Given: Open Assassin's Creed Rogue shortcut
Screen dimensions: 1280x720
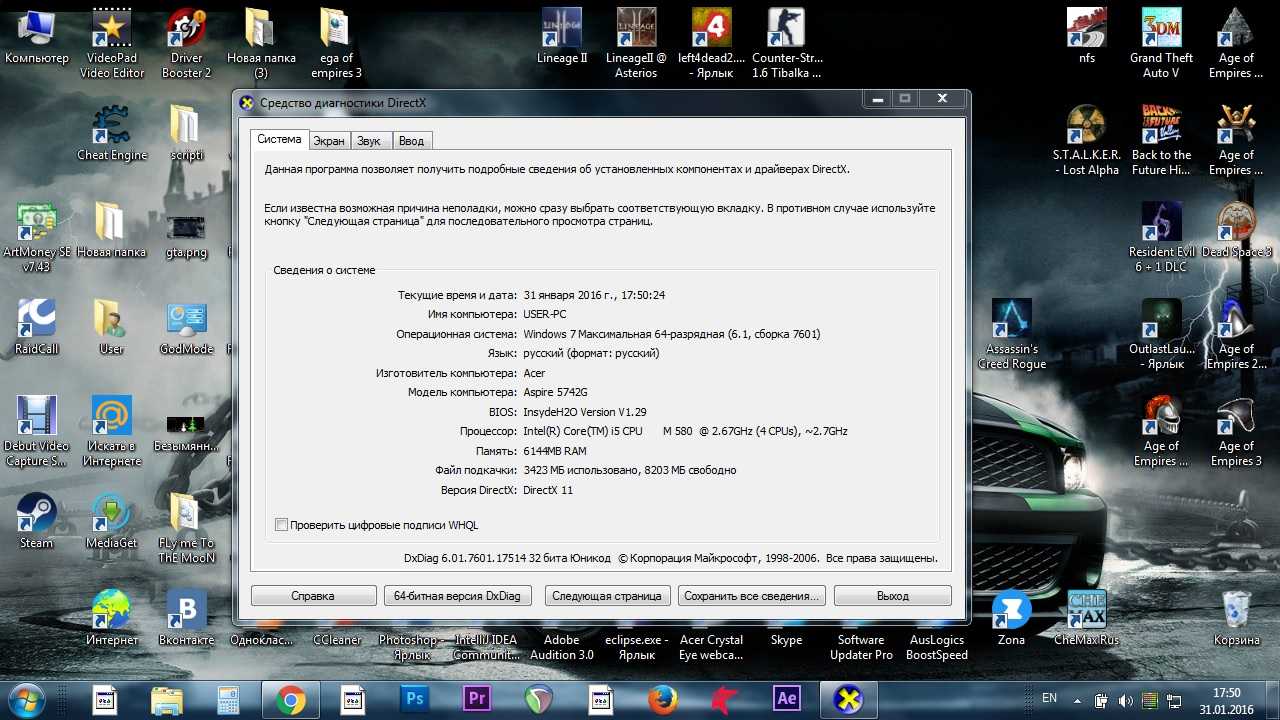Looking at the screenshot, I should point(1012,334).
